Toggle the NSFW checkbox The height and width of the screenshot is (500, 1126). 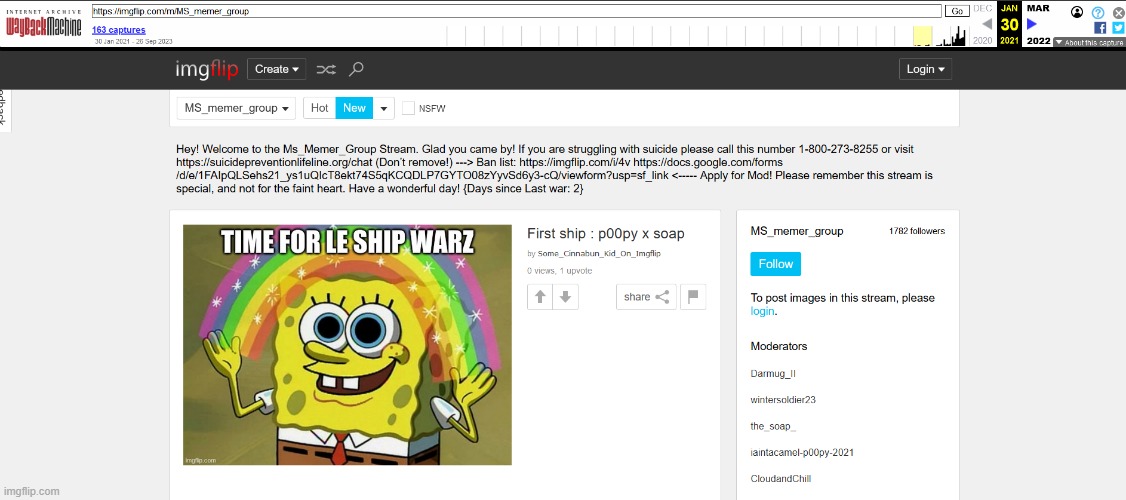click(408, 108)
